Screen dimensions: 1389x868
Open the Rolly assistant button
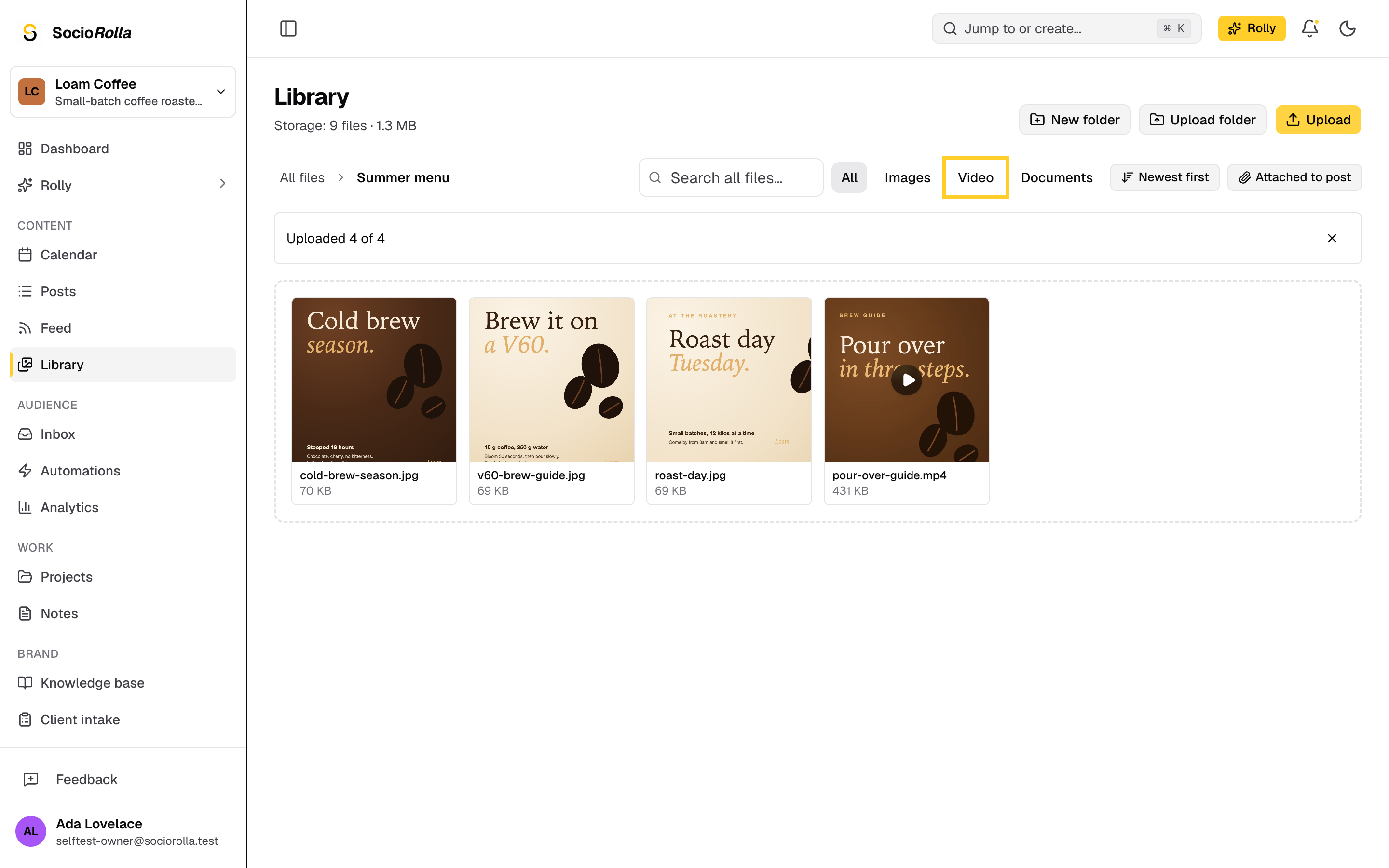tap(1251, 28)
